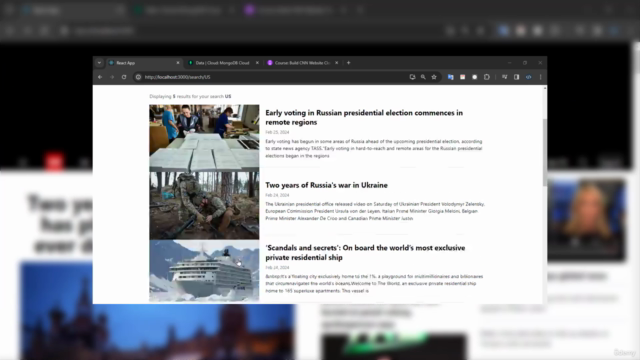Go forward with the forward arrow
The height and width of the screenshot is (360, 640).
pos(112,77)
